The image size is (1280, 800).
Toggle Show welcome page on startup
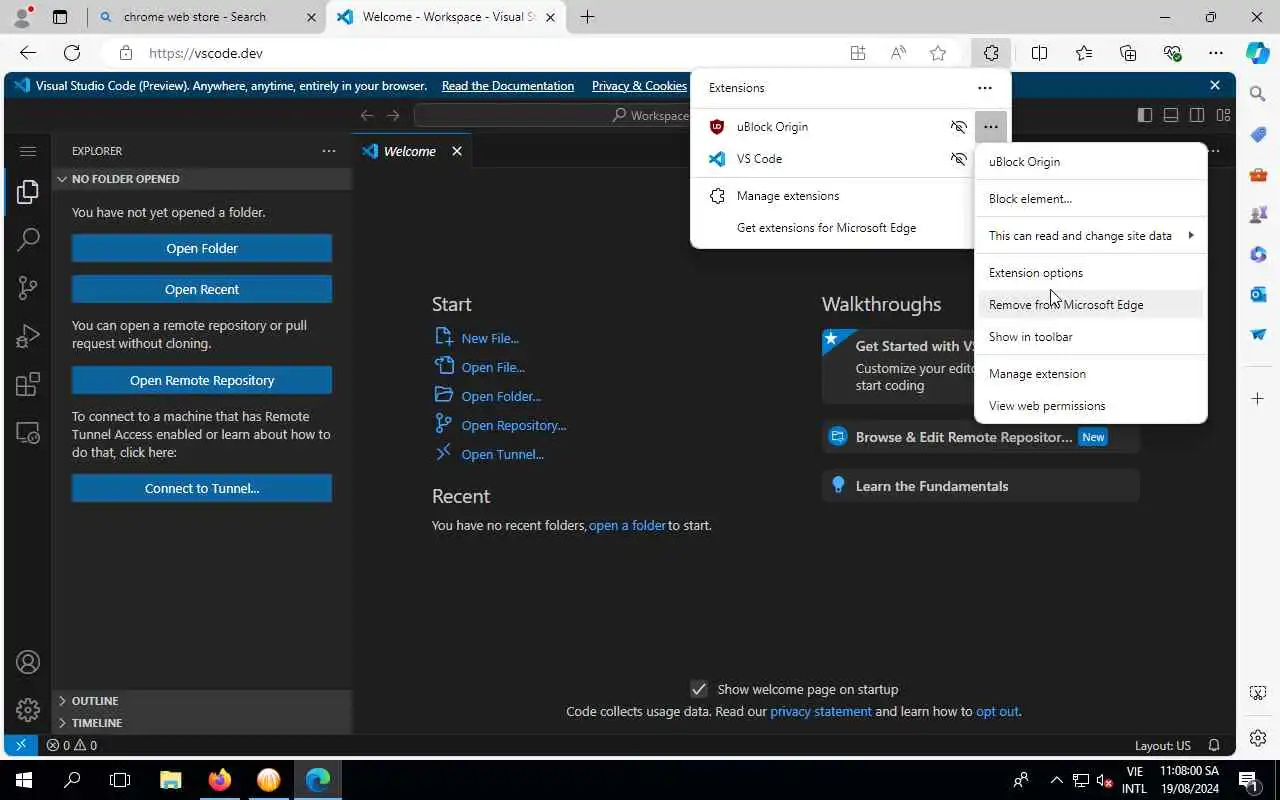click(699, 689)
